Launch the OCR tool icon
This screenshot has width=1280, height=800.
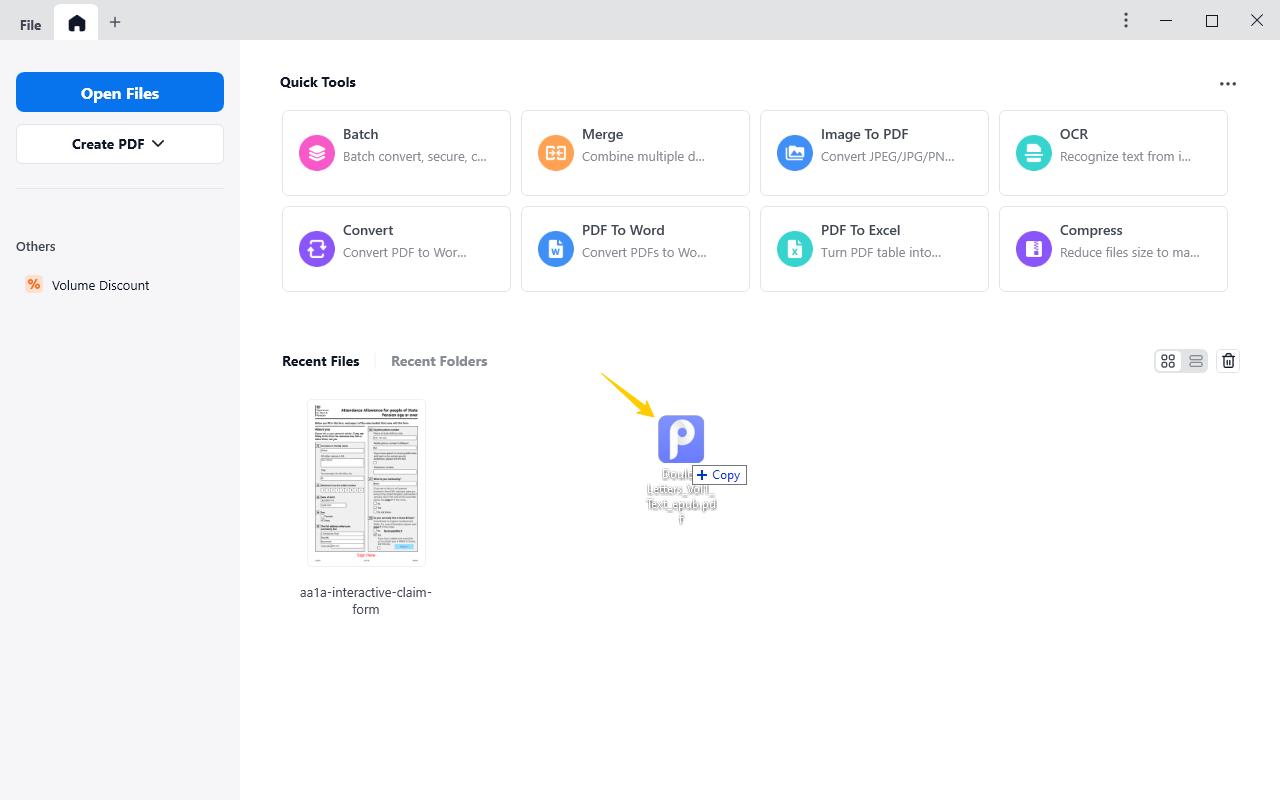pos(1034,153)
